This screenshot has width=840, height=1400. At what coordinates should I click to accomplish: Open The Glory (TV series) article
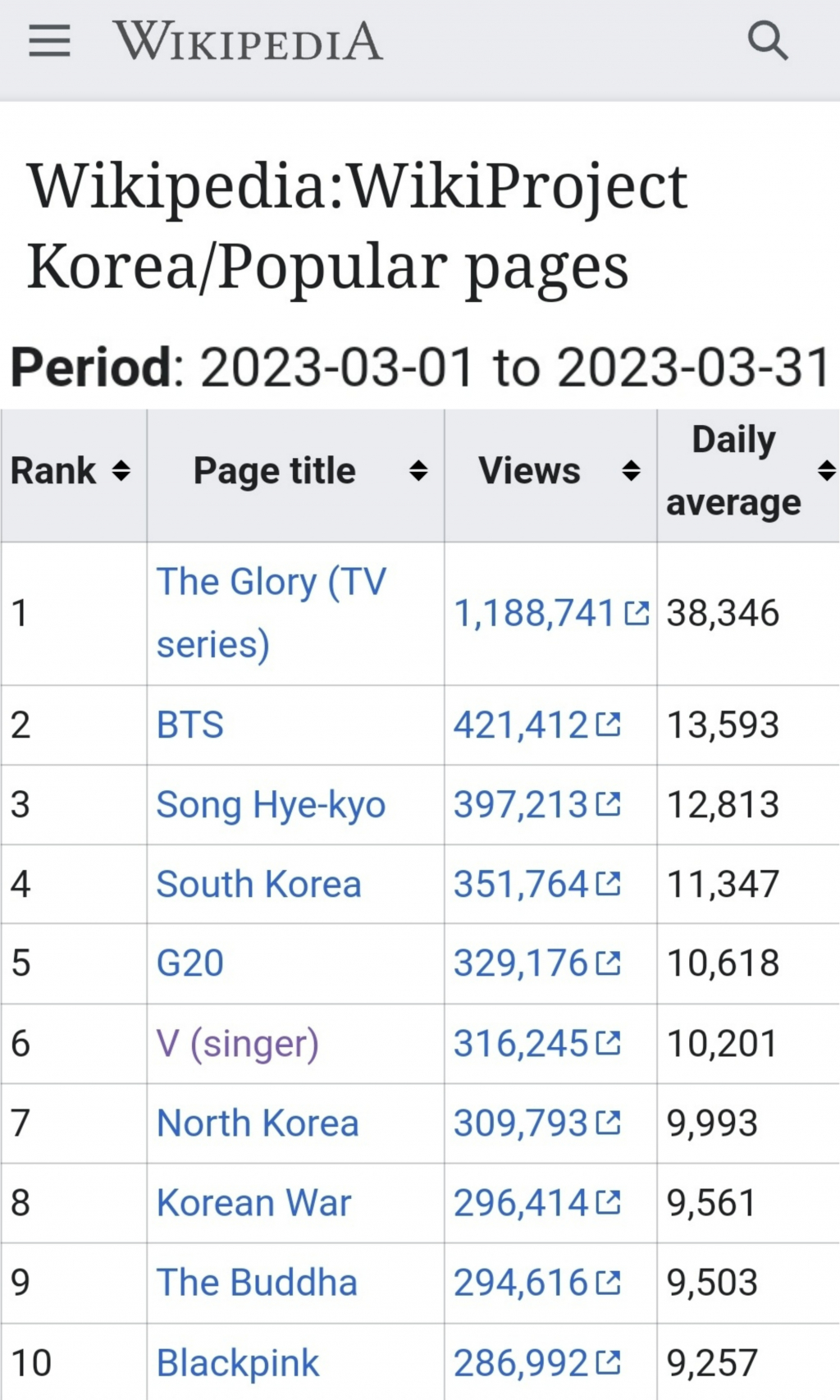point(272,613)
